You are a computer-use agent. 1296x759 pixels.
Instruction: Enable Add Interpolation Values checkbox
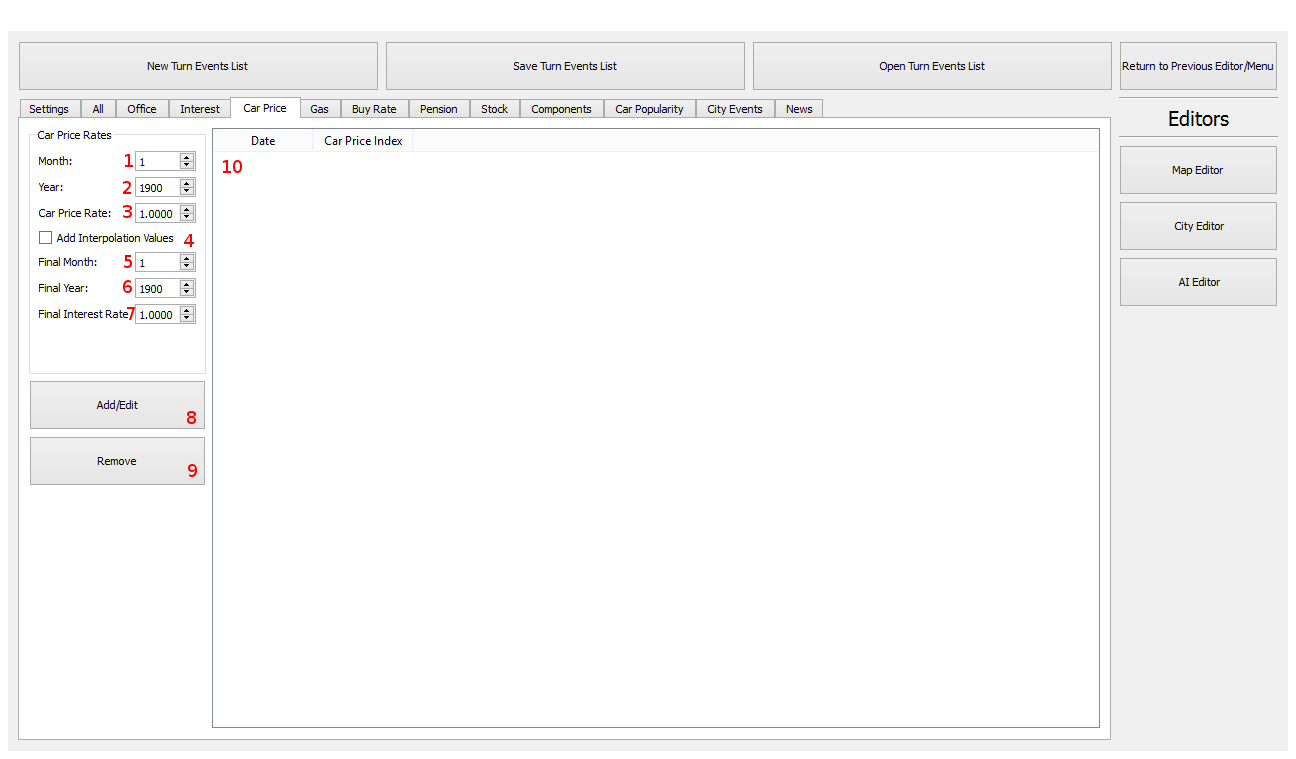[45, 238]
